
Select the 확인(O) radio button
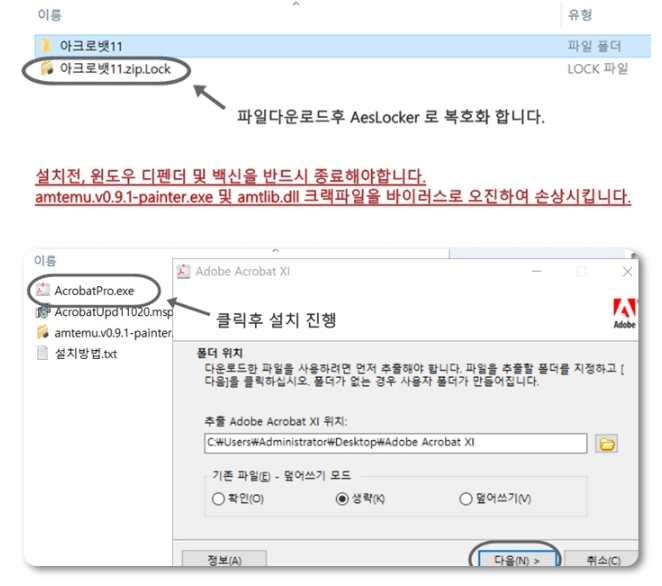coord(218,498)
